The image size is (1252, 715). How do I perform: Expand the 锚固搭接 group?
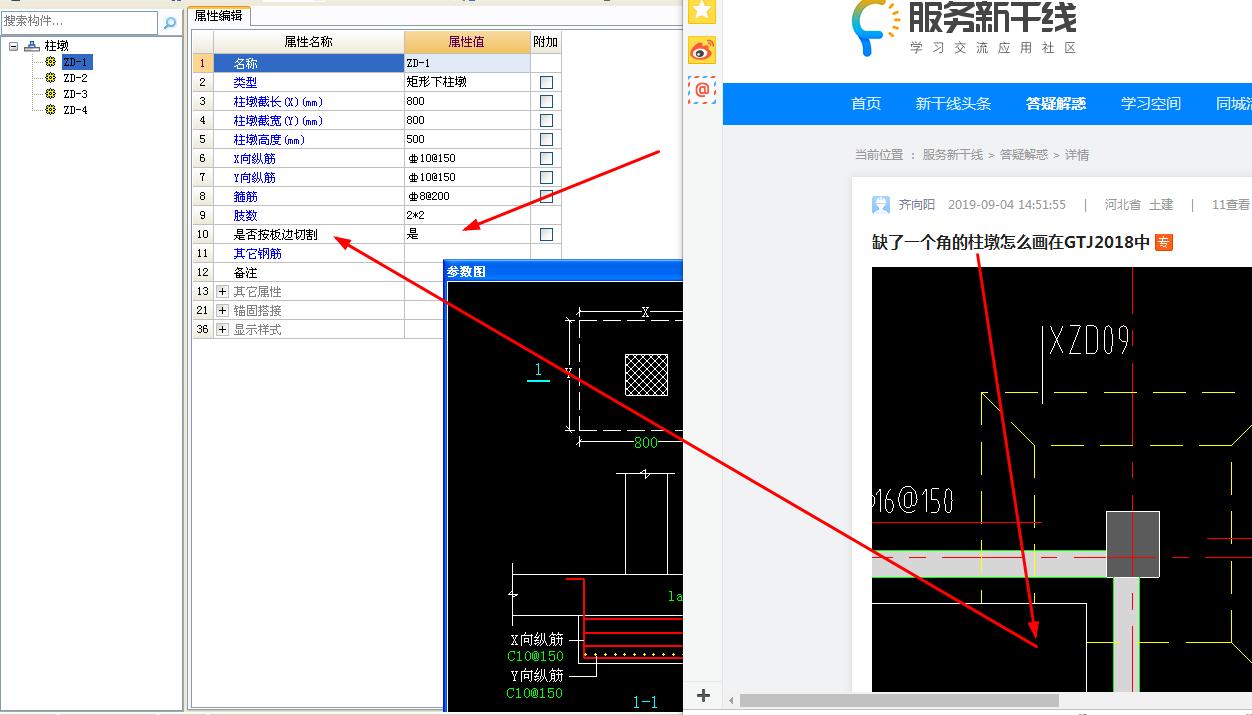(222, 310)
